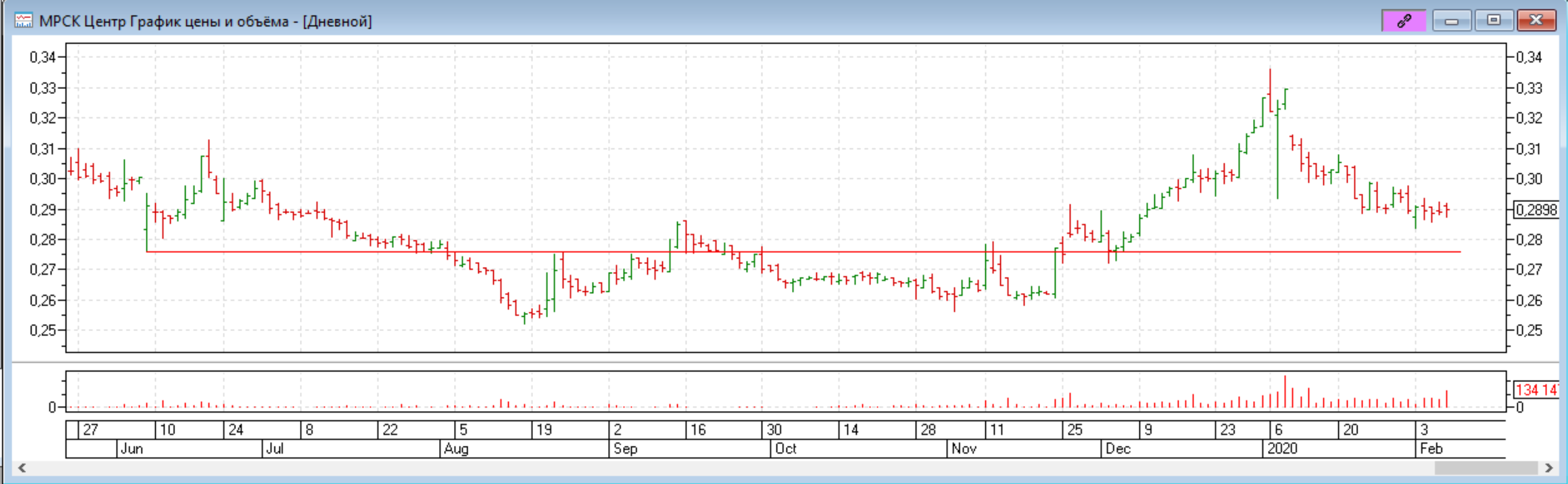Click the 'Jun' month label on time axis

pos(132,449)
